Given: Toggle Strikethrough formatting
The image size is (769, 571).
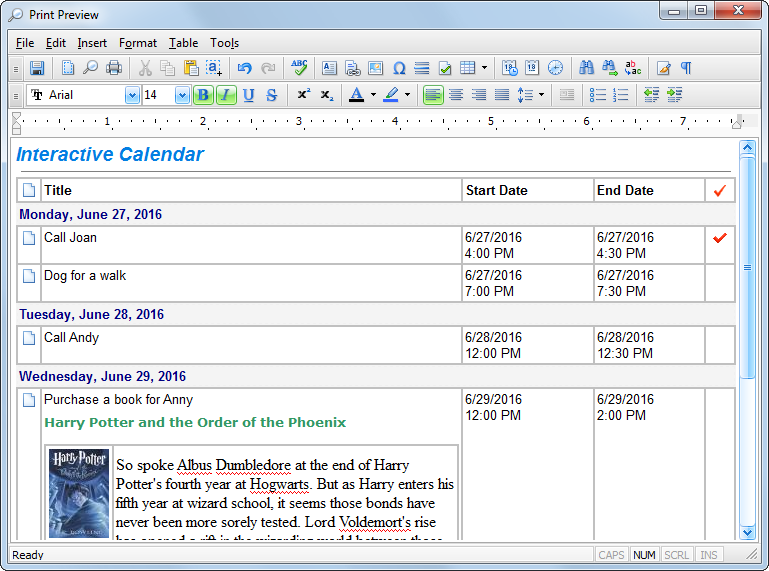Looking at the screenshot, I should click(x=271, y=95).
